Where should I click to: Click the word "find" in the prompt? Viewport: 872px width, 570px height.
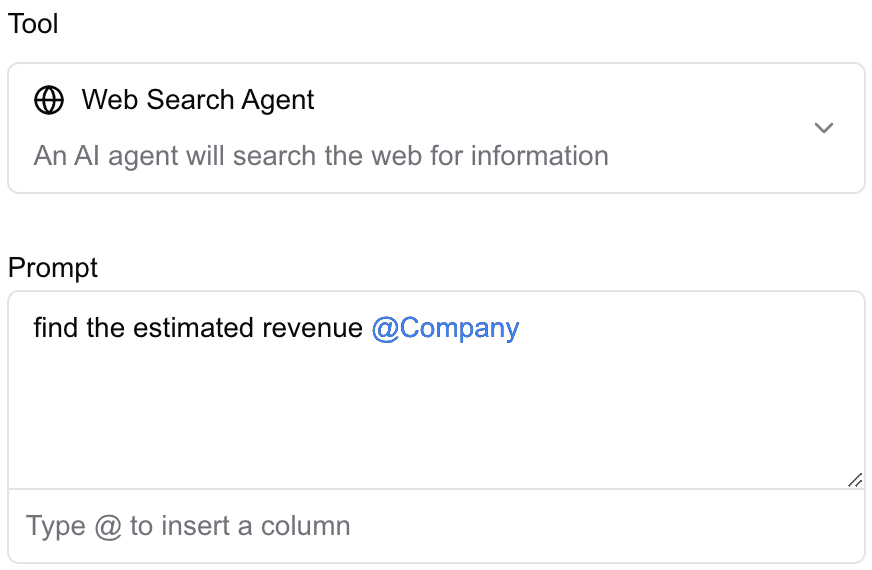tap(56, 329)
